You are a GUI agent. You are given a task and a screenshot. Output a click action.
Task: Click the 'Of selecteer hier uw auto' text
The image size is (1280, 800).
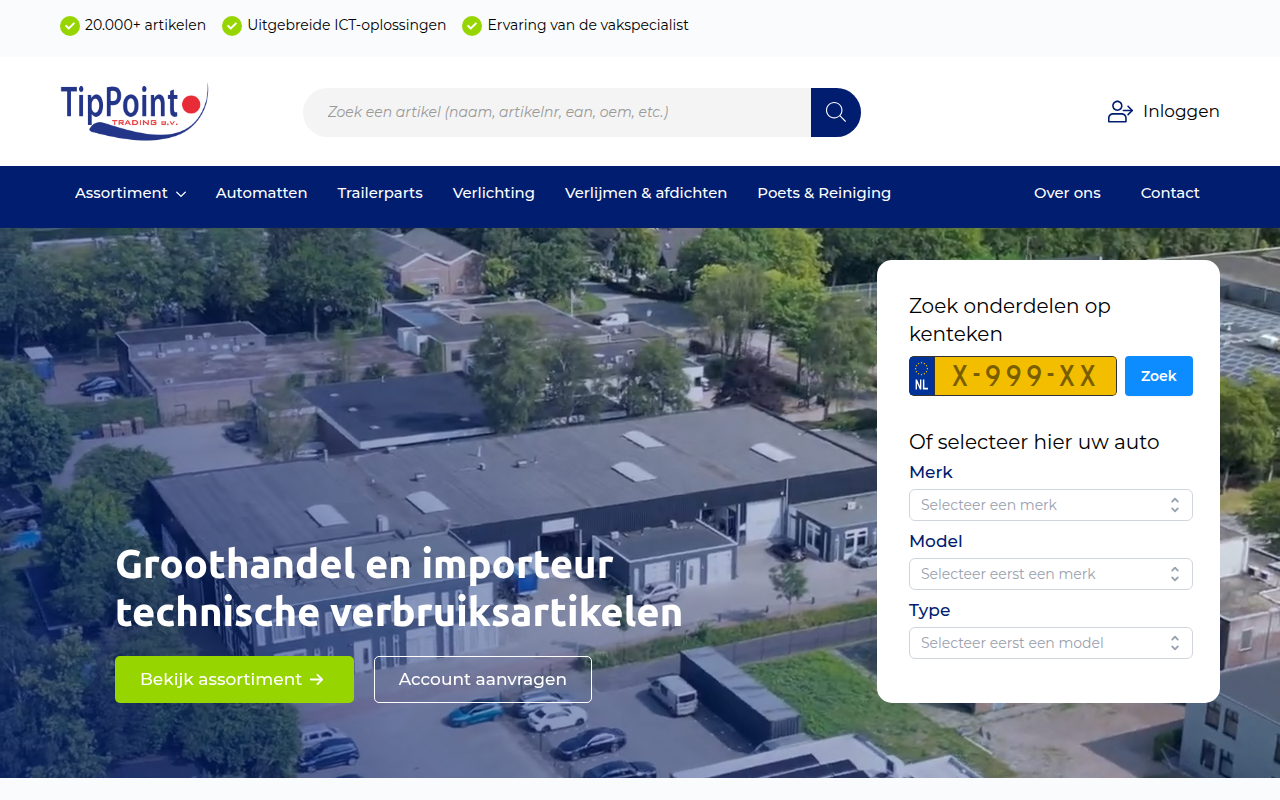point(1034,442)
